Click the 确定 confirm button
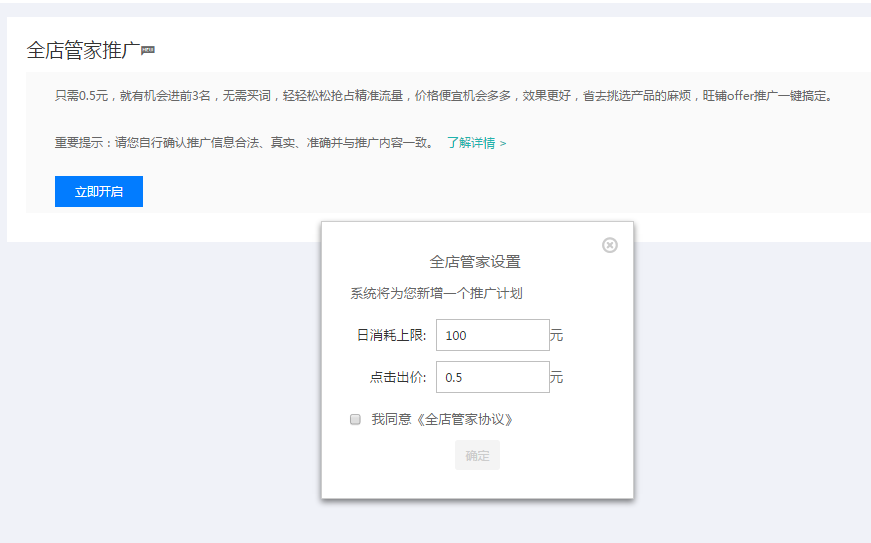 (477, 455)
